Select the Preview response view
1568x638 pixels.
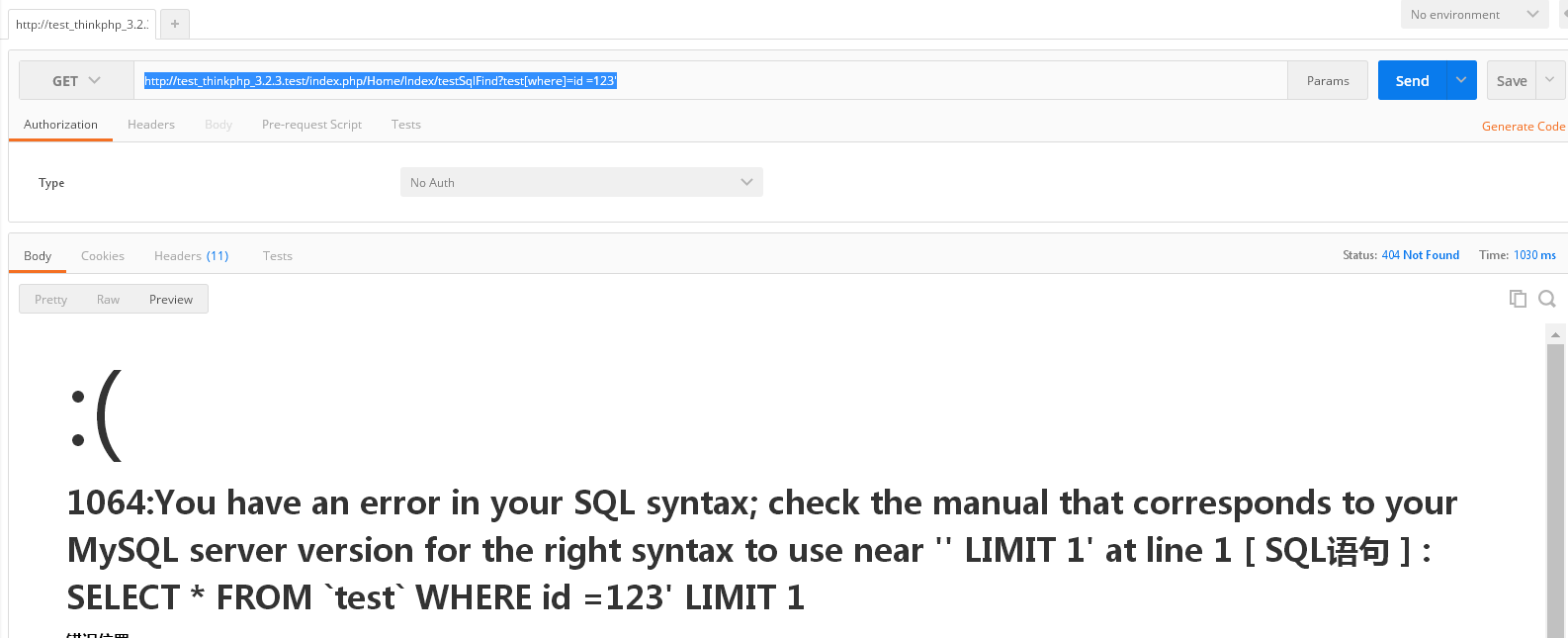[171, 300]
